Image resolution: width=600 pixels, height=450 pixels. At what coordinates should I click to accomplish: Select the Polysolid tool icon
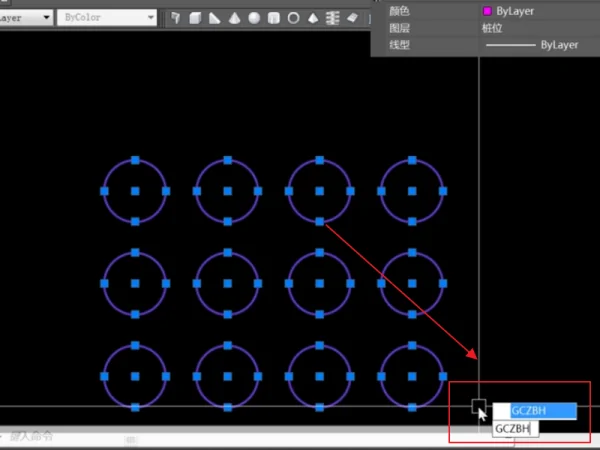[176, 18]
